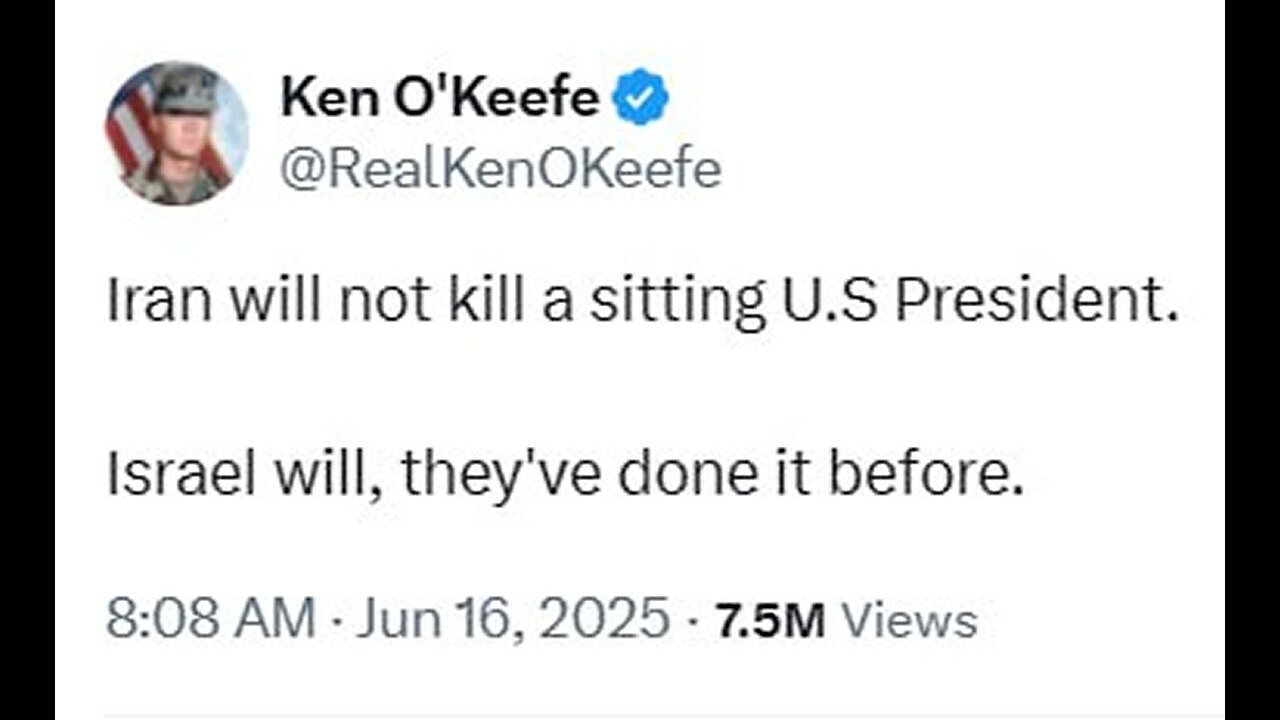The width and height of the screenshot is (1280, 720).
Task: Click the black letterbox bar on left
Action: pos(27,360)
